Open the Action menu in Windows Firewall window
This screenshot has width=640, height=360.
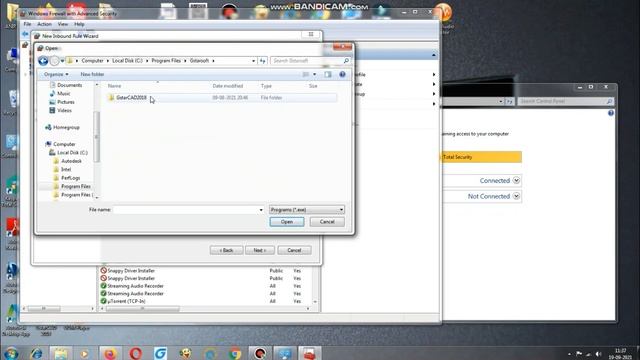pos(44,24)
